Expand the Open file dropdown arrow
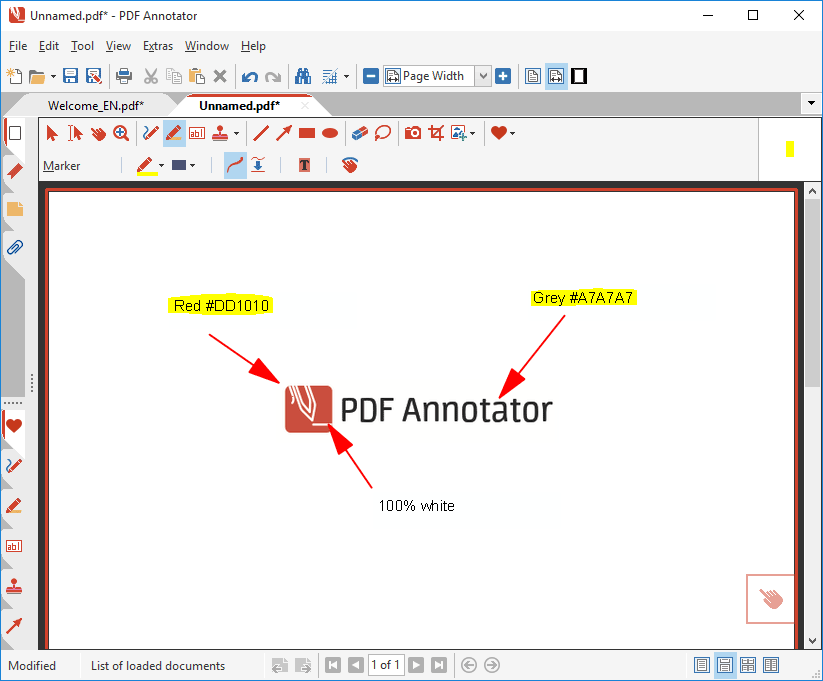This screenshot has width=823, height=681. click(x=53, y=77)
